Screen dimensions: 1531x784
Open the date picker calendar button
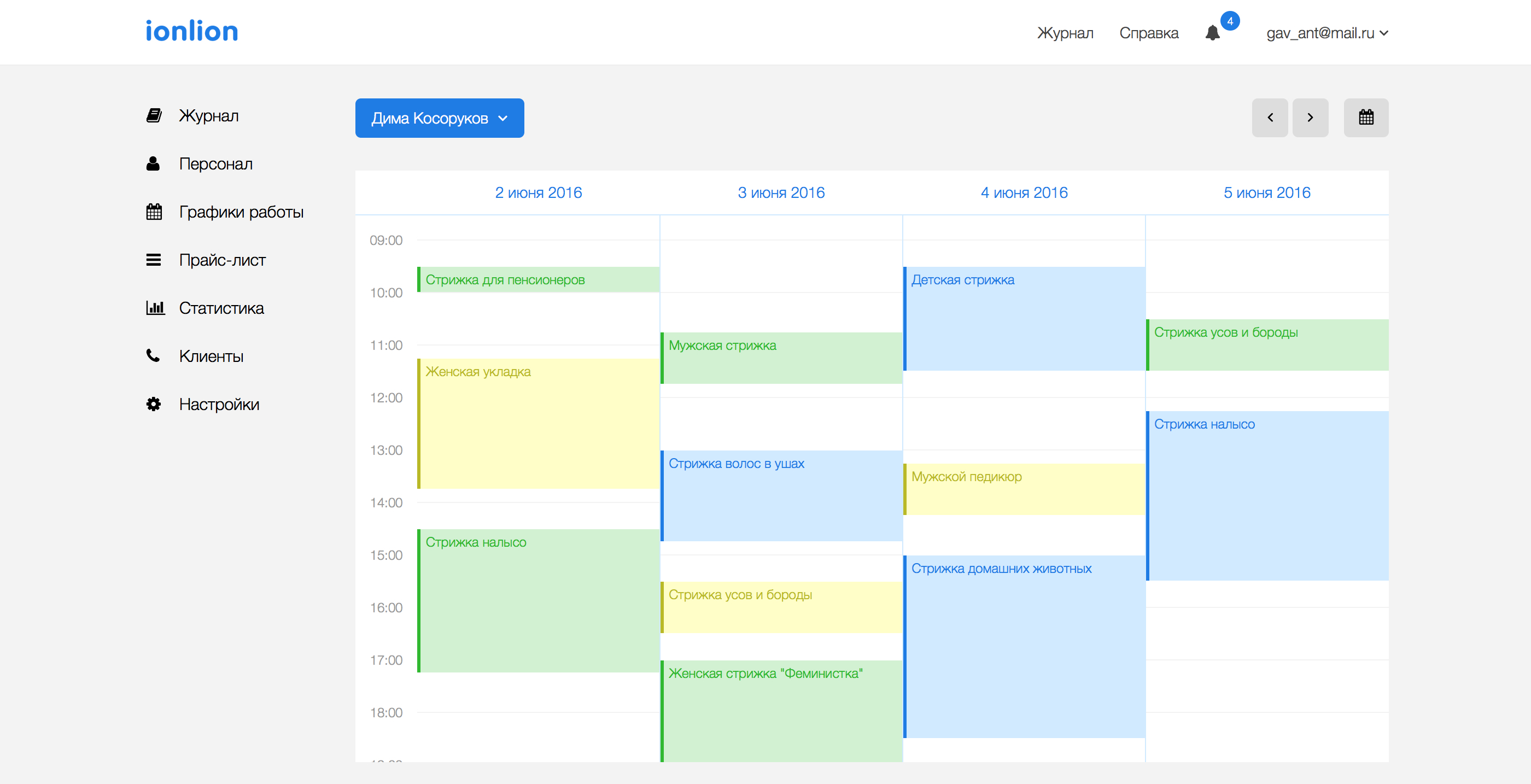[1366, 118]
